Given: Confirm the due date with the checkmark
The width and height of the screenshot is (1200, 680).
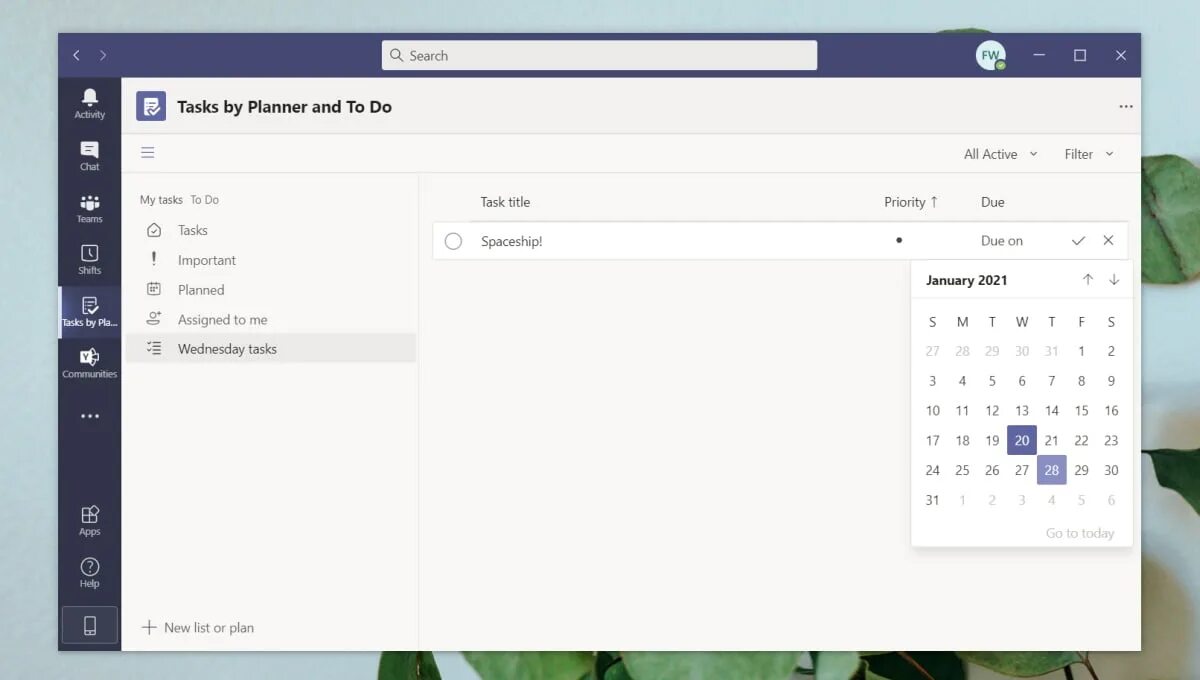Looking at the screenshot, I should [1078, 240].
